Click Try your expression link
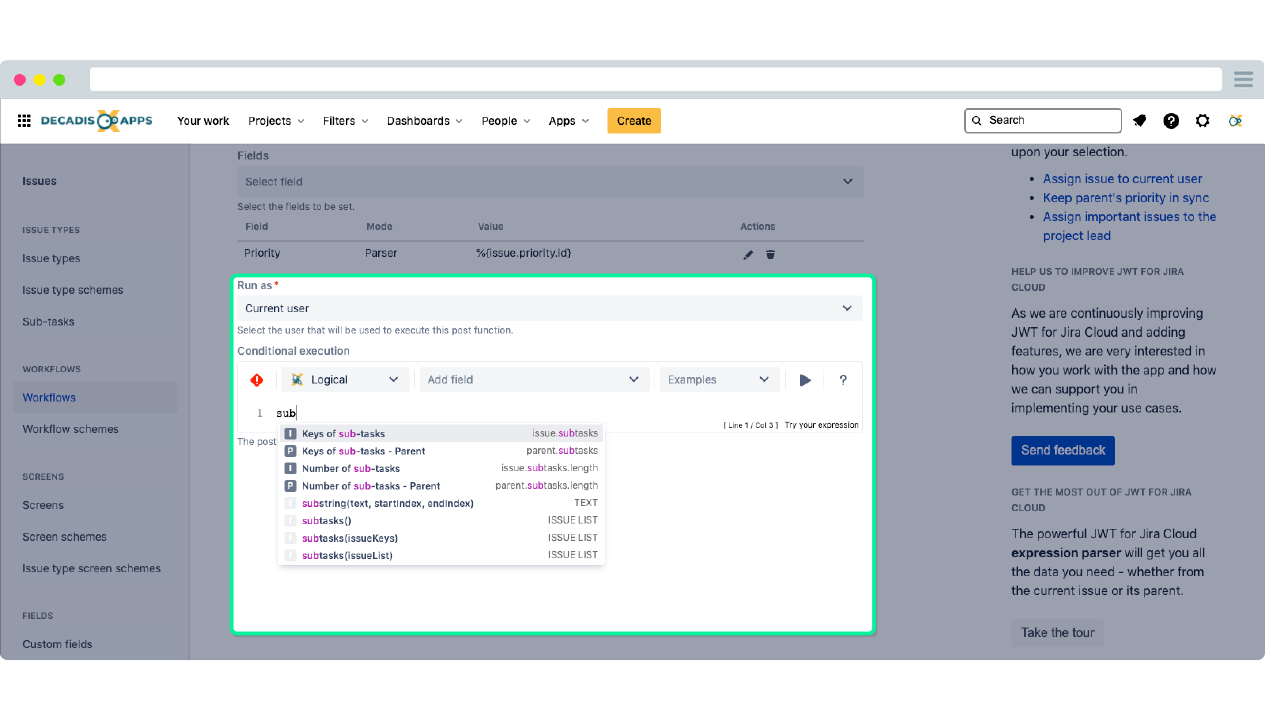1265x720 pixels. [x=821, y=425]
